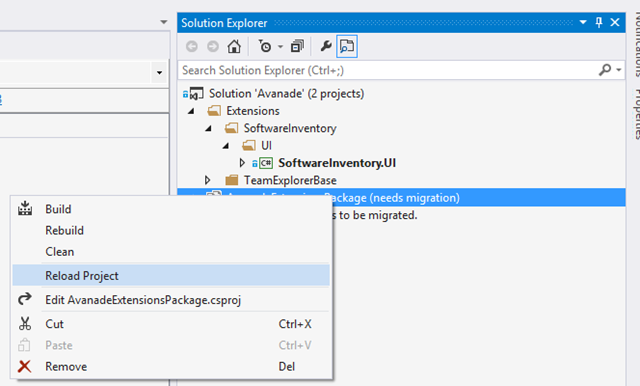Click the arrow icon beside Edit csproj
Screen dimensions: 640x386
25,299
